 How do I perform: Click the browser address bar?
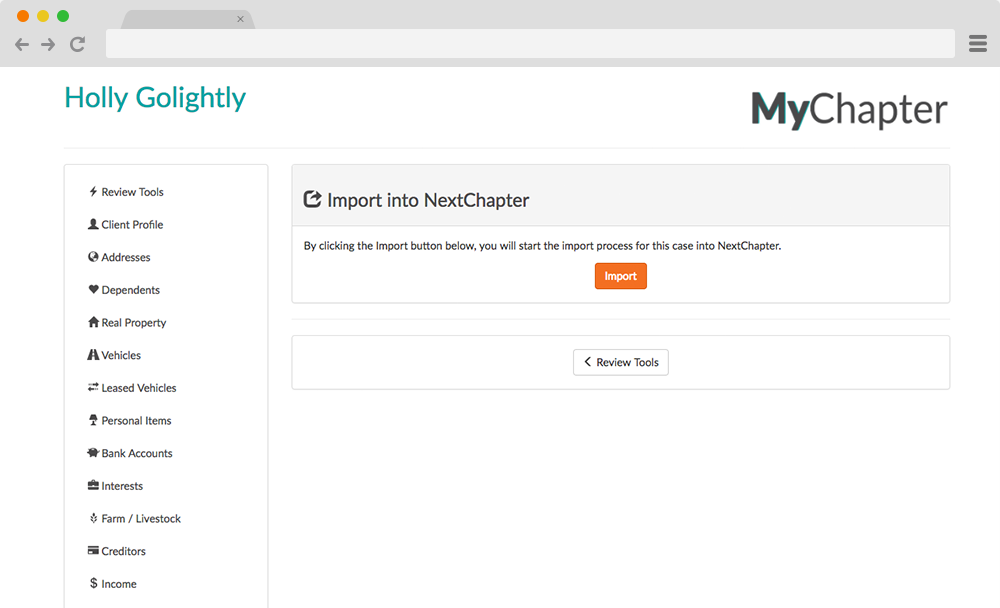[530, 44]
